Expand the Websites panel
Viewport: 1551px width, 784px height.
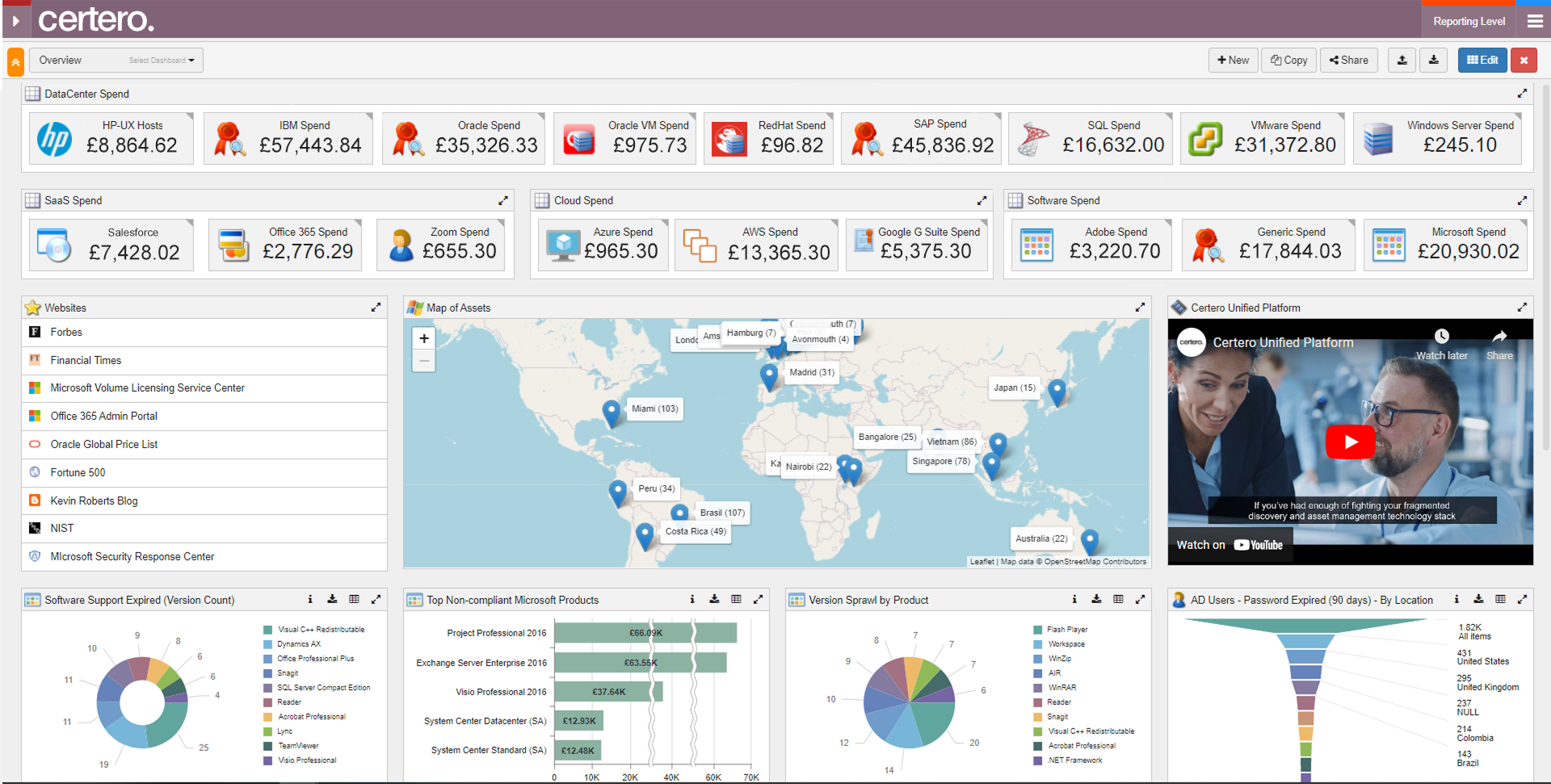point(376,307)
